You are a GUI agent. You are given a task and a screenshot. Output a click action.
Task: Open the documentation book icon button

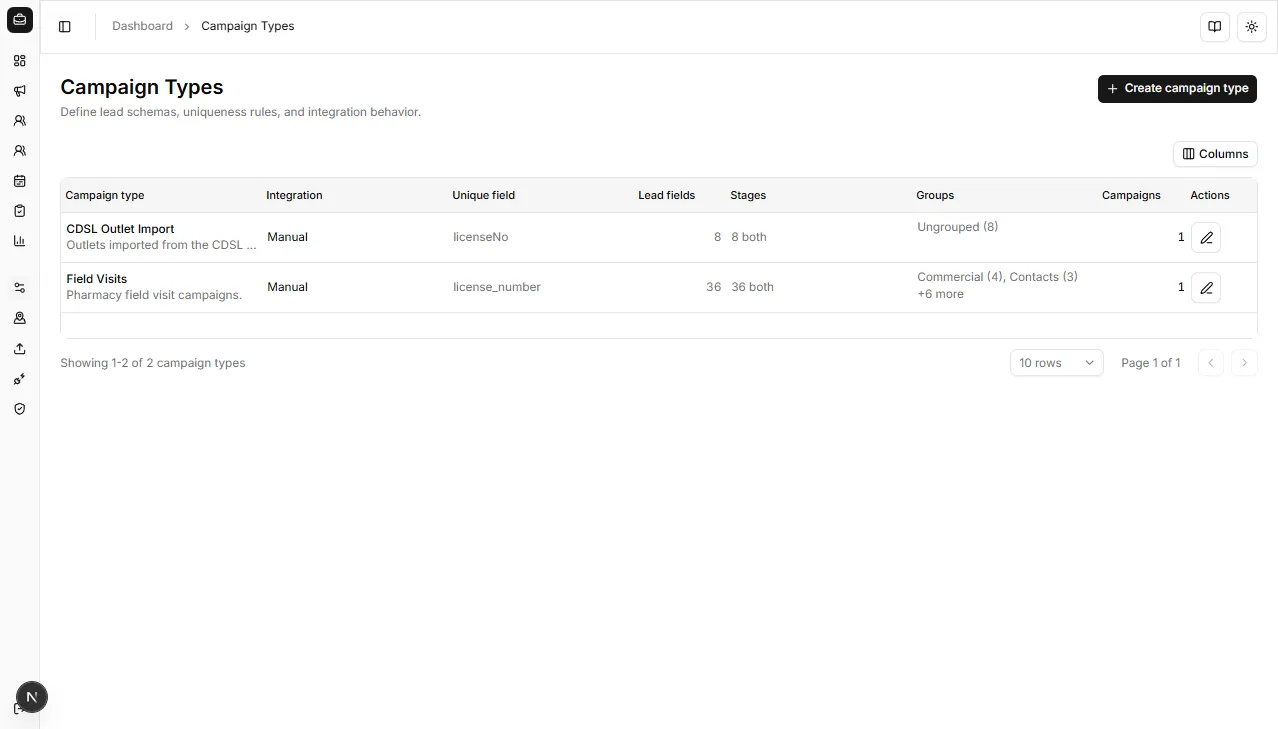pyautogui.click(x=1214, y=27)
